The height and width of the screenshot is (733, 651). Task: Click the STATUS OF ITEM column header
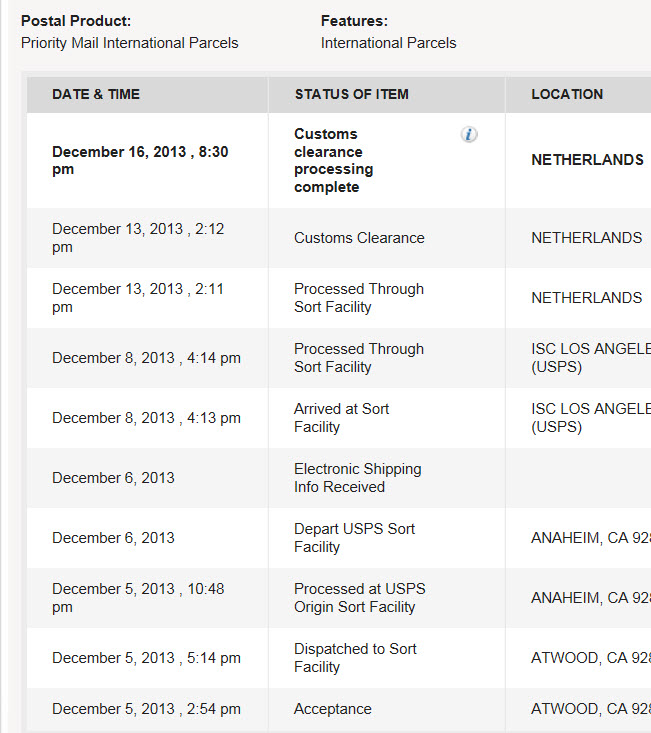pos(351,94)
